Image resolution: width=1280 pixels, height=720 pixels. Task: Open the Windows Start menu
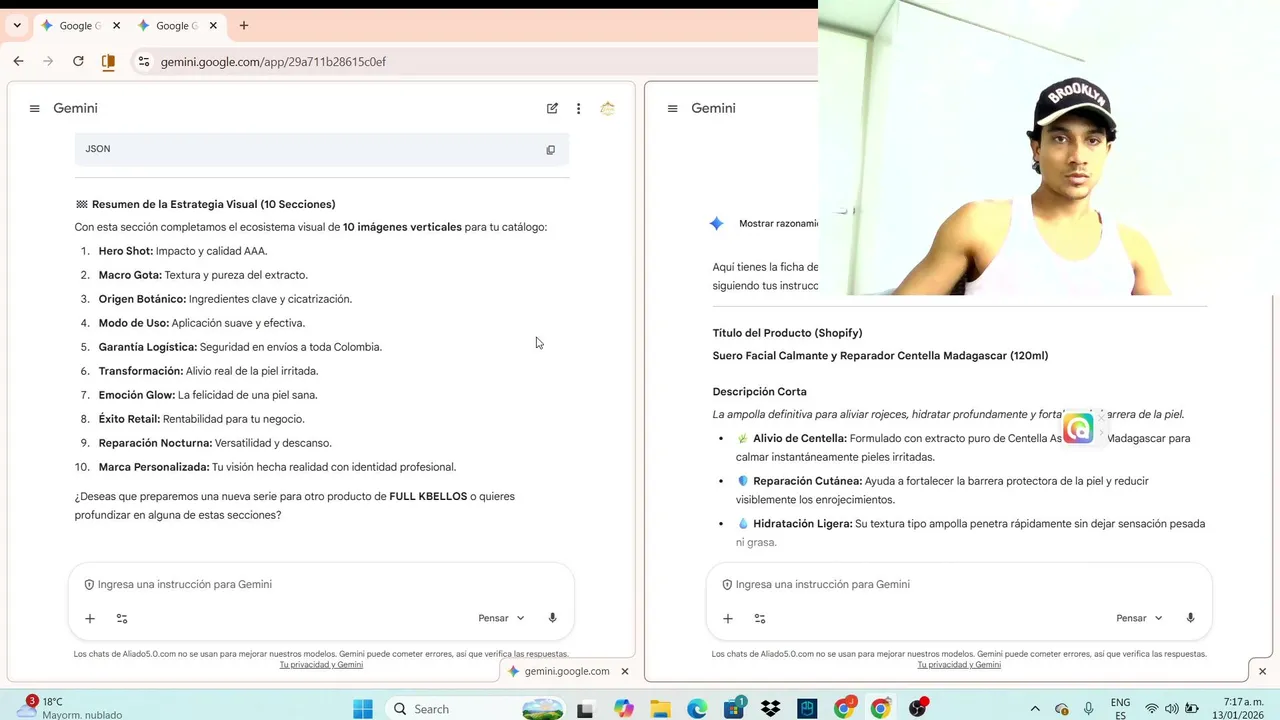coord(363,709)
